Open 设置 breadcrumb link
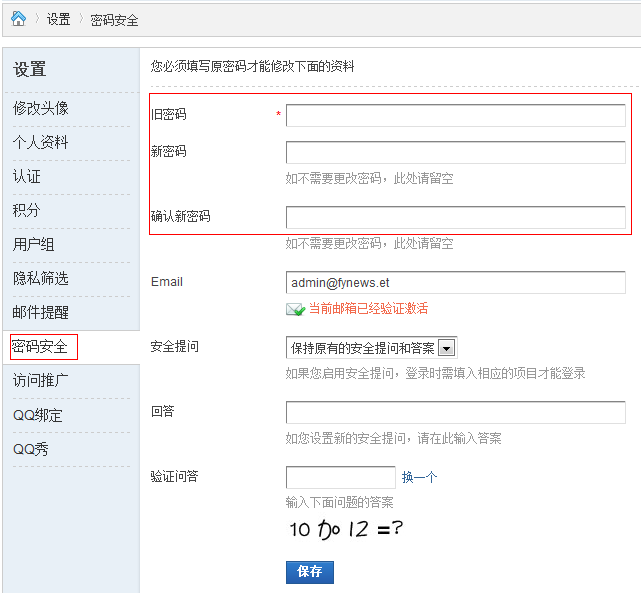This screenshot has width=641, height=593. coord(58,20)
